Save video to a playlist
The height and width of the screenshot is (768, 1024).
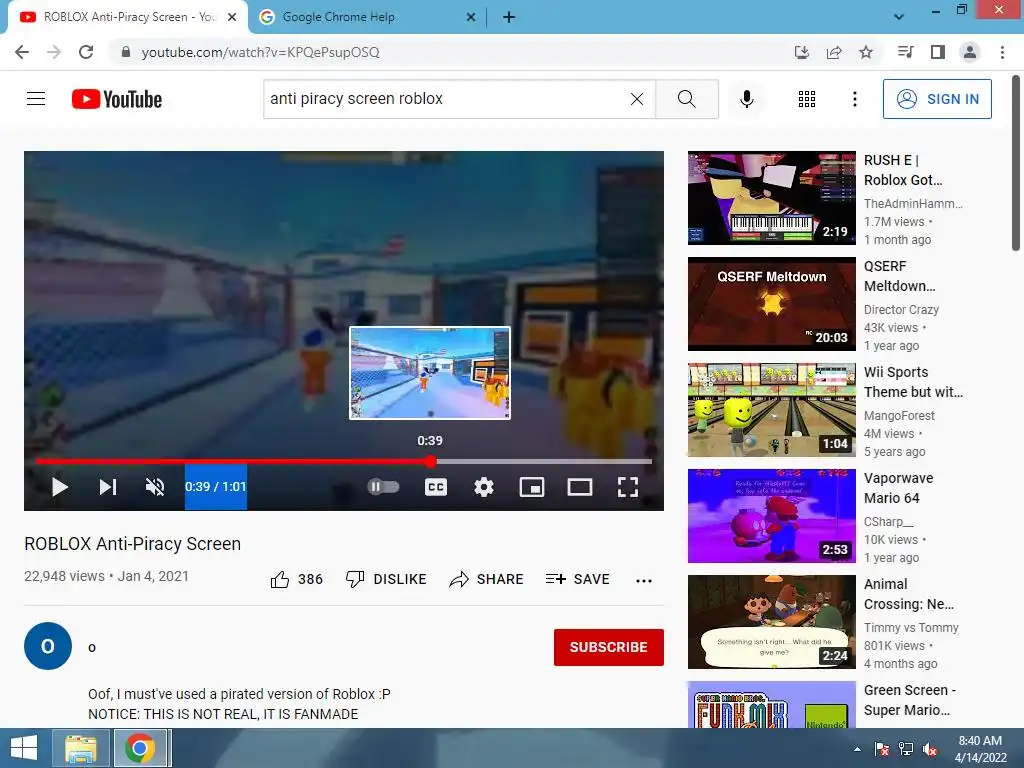(x=578, y=579)
